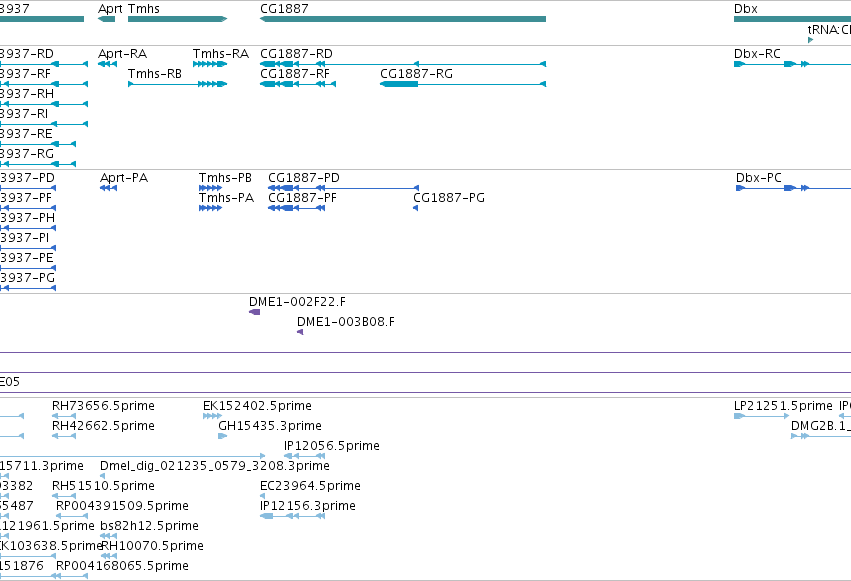Select the Tmhs-PA protein feature
The image size is (851, 581).
tap(211, 208)
